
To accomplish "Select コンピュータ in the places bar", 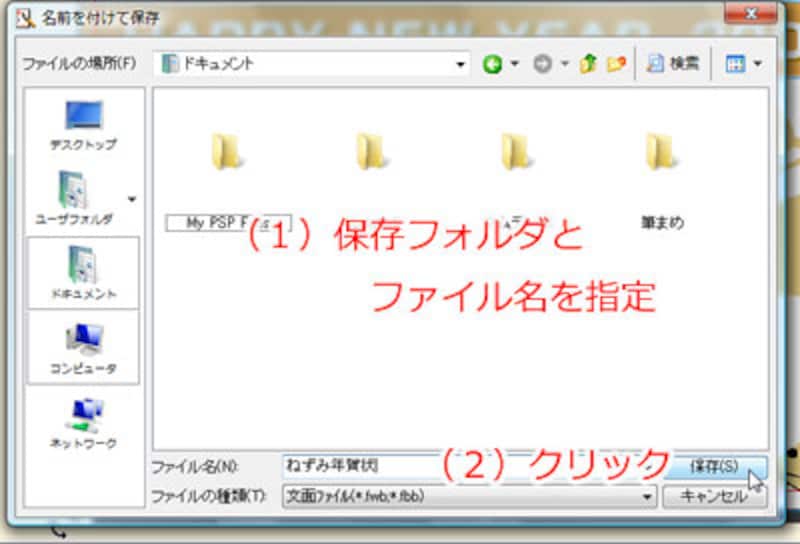I will 84,348.
